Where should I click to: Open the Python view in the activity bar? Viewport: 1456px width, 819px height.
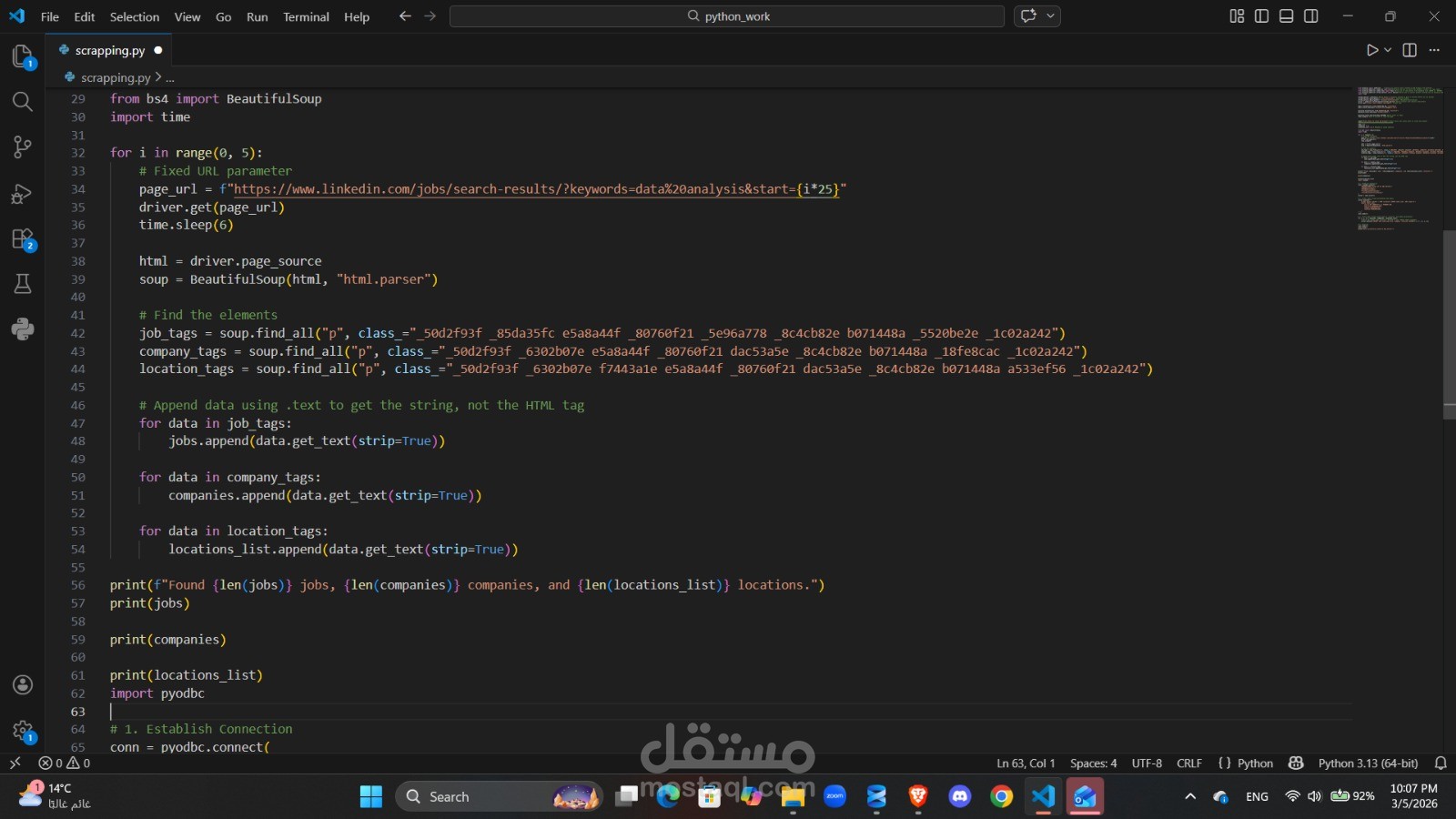point(23,329)
